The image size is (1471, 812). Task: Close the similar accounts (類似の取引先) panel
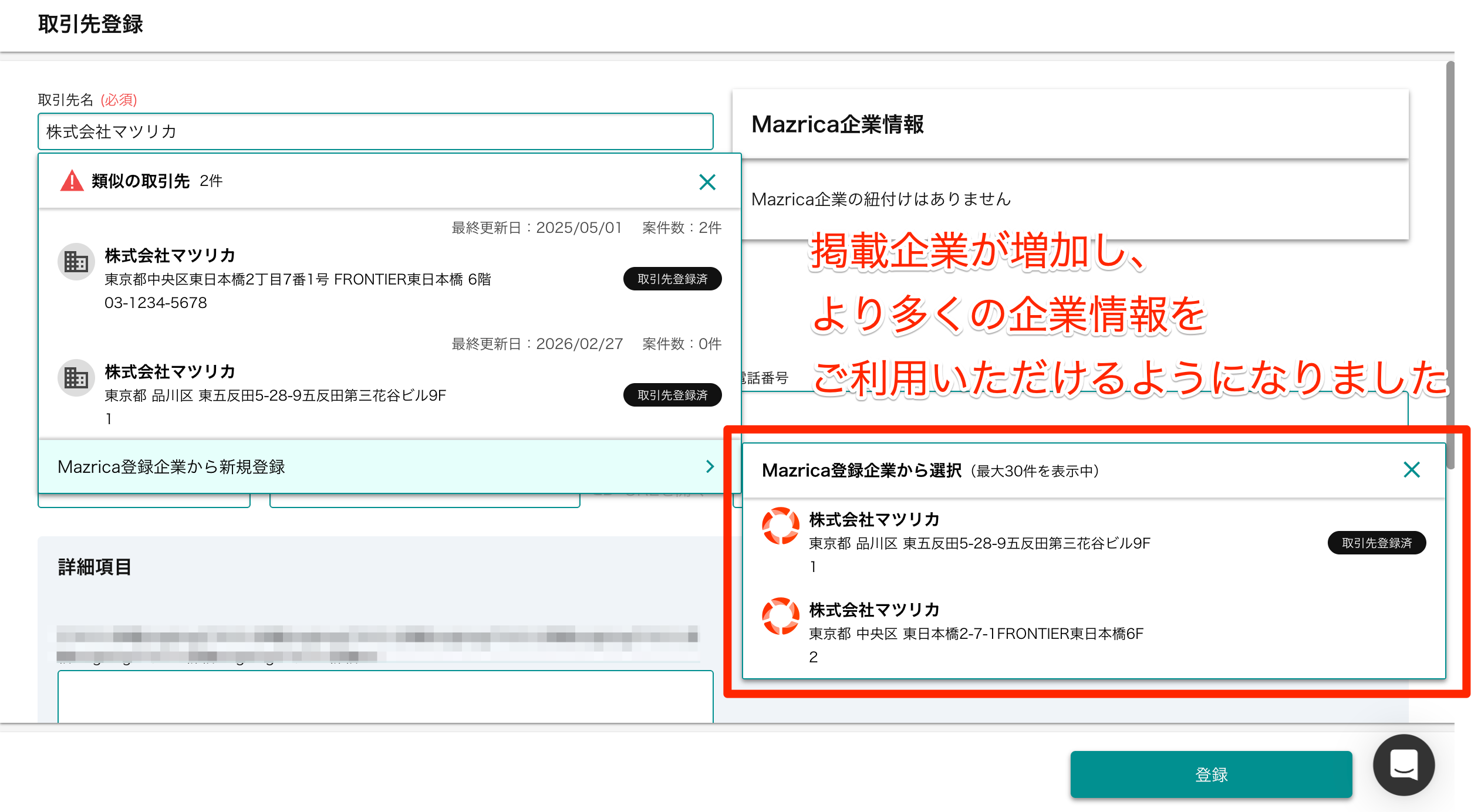707,182
